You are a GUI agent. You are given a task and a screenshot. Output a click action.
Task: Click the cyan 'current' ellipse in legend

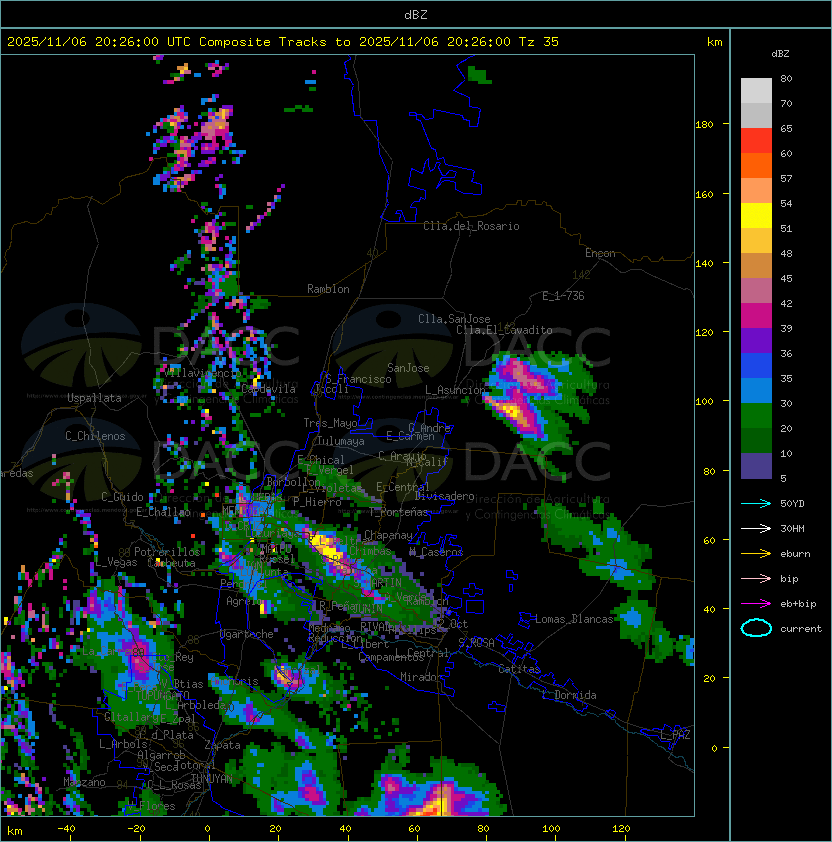(756, 628)
